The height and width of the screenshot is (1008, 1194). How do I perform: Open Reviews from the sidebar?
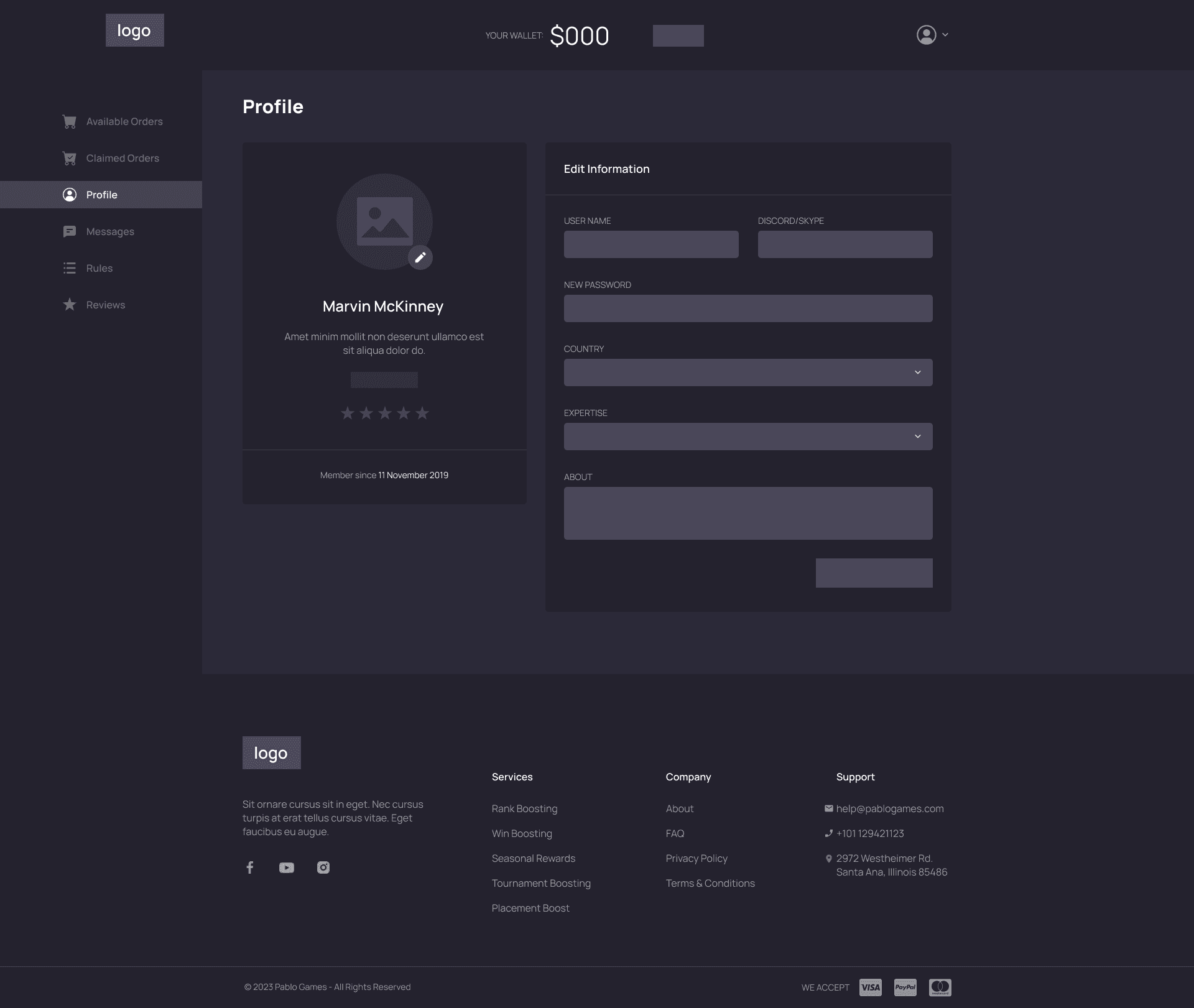105,305
